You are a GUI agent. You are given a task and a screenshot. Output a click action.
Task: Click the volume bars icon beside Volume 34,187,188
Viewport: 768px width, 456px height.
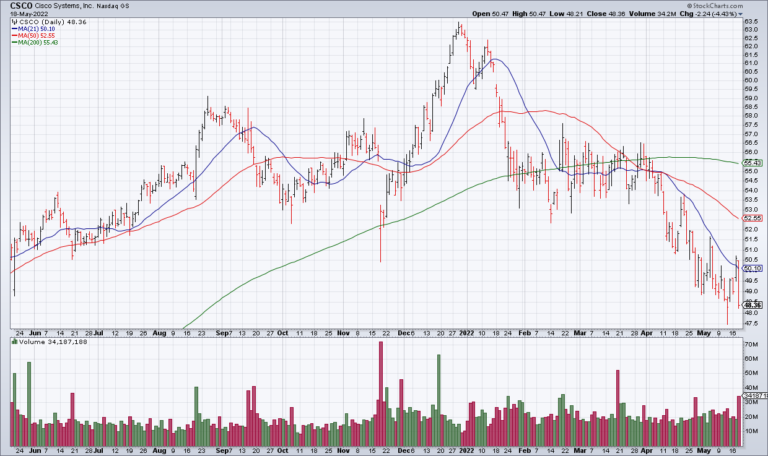[15, 341]
